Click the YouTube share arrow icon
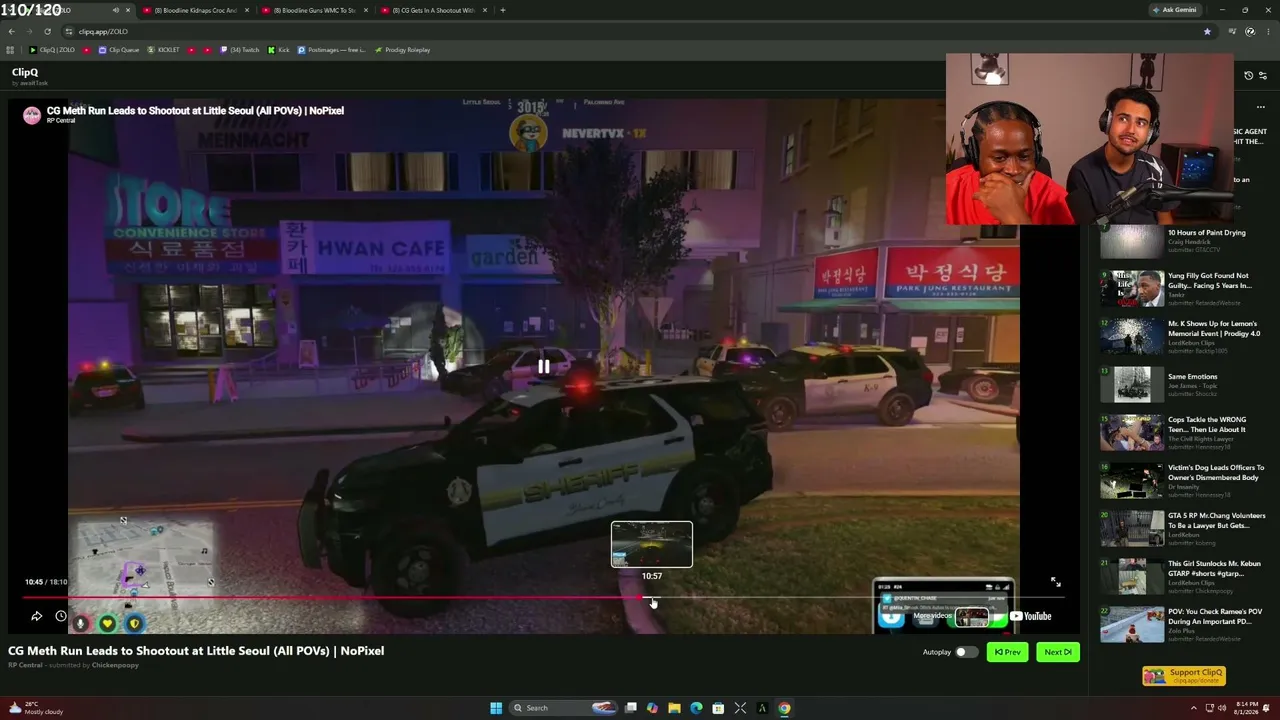 36,616
